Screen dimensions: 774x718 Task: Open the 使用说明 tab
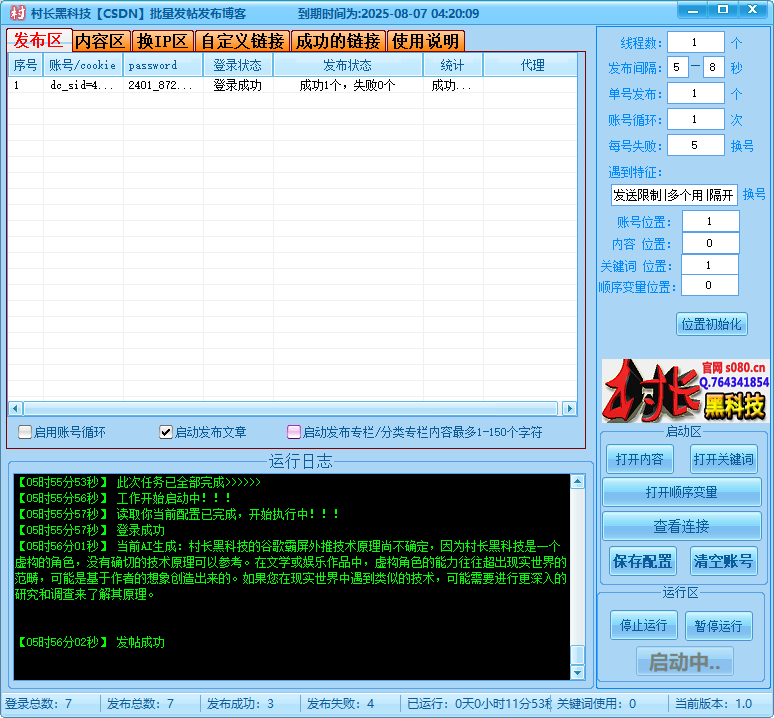[426, 41]
